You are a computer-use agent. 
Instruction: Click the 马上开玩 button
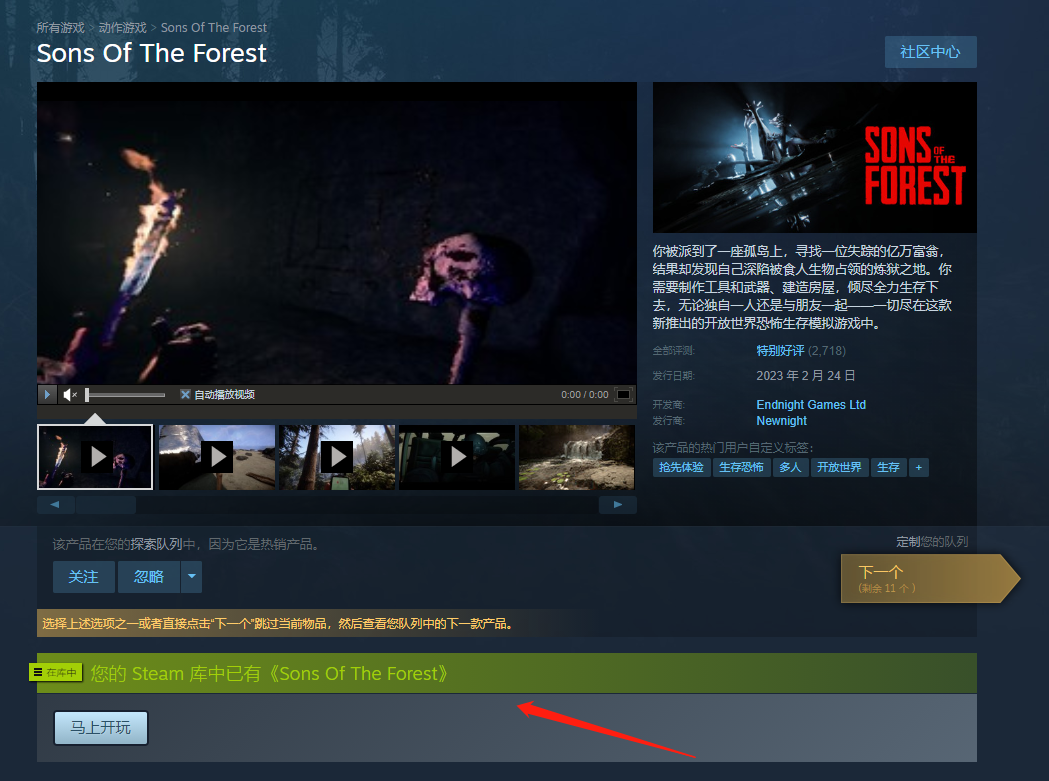101,727
